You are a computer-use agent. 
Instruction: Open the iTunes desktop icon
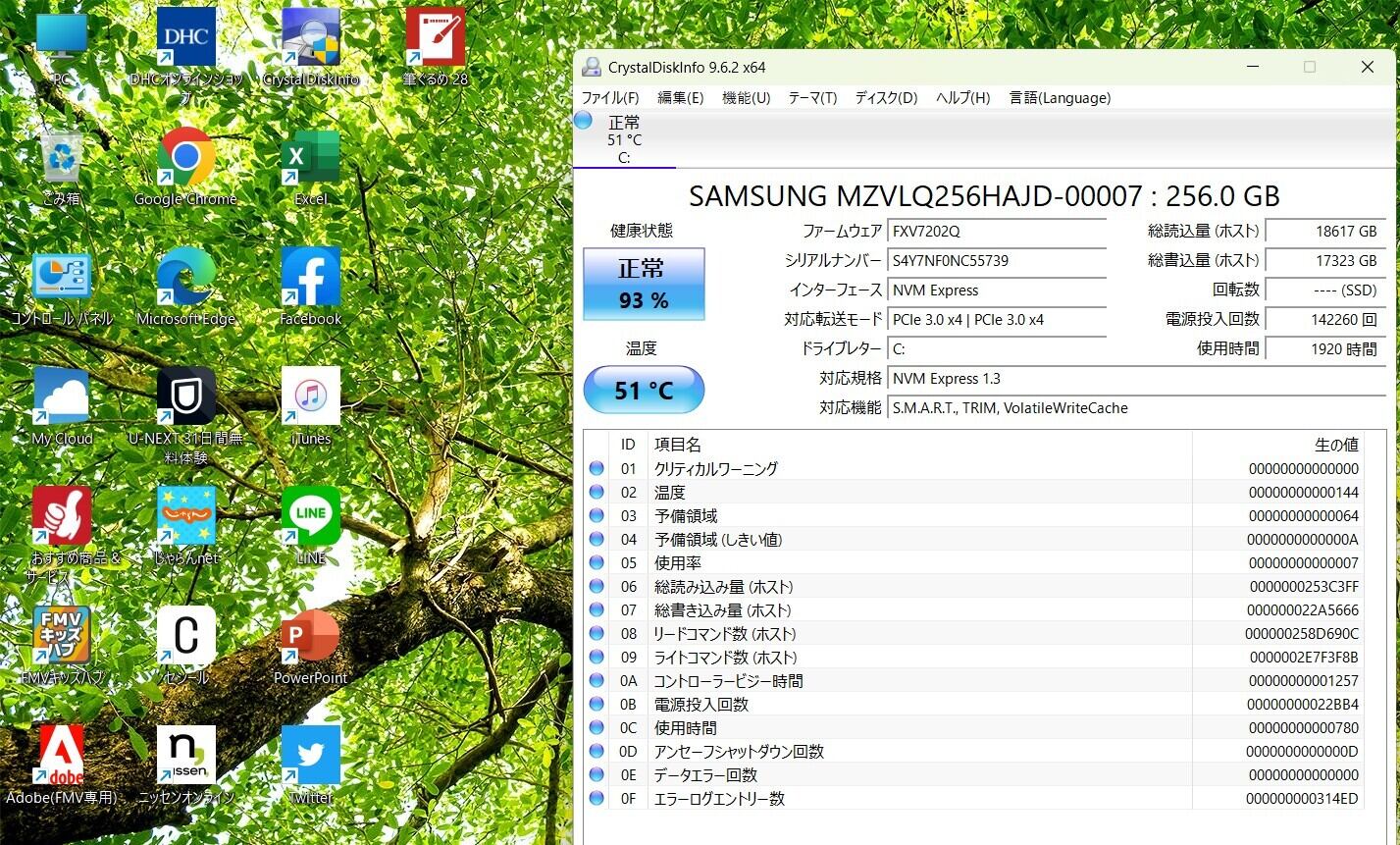pos(310,398)
